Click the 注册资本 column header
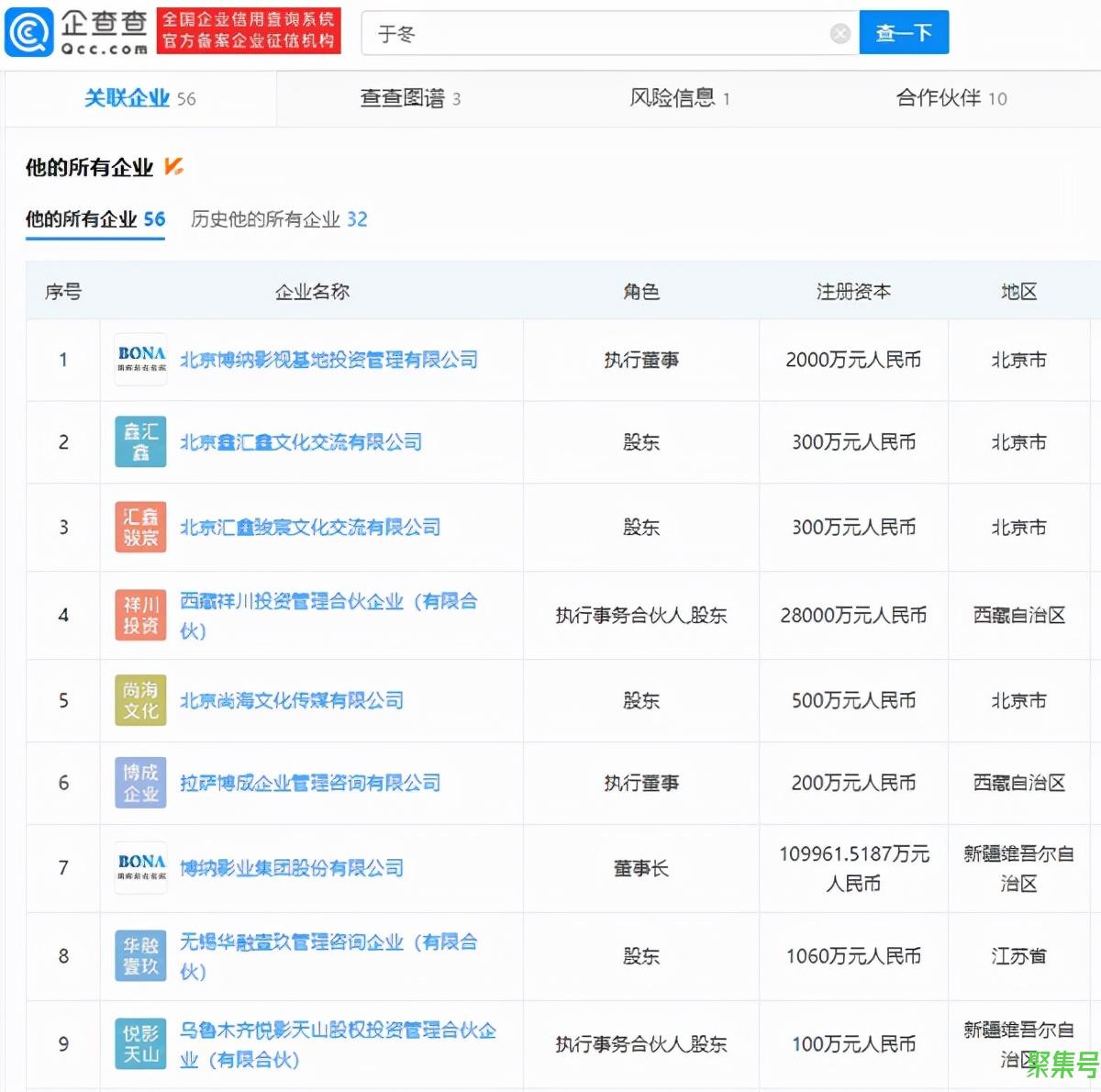1101x1092 pixels. pyautogui.click(x=853, y=292)
